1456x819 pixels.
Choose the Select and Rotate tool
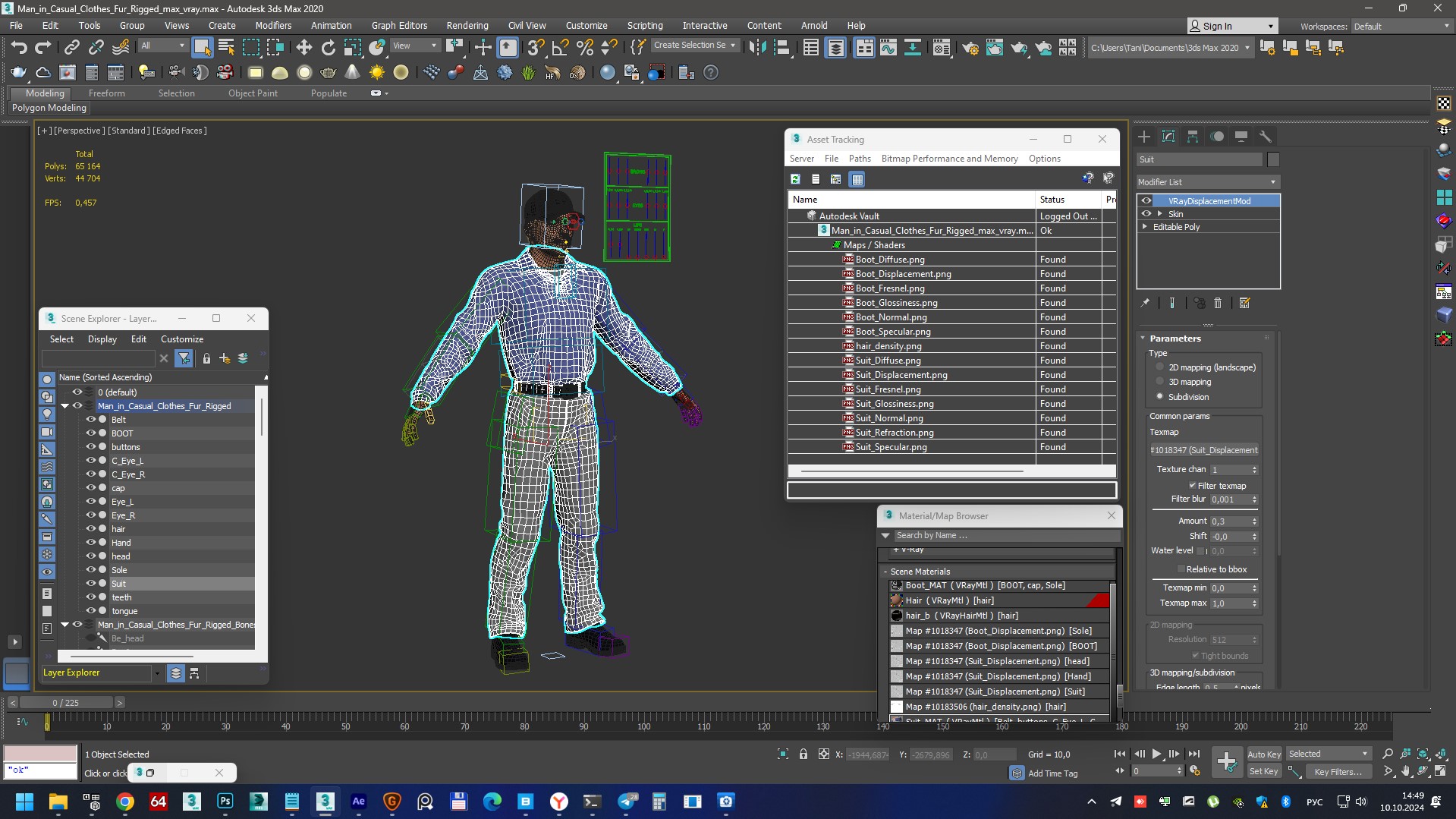coord(328,48)
